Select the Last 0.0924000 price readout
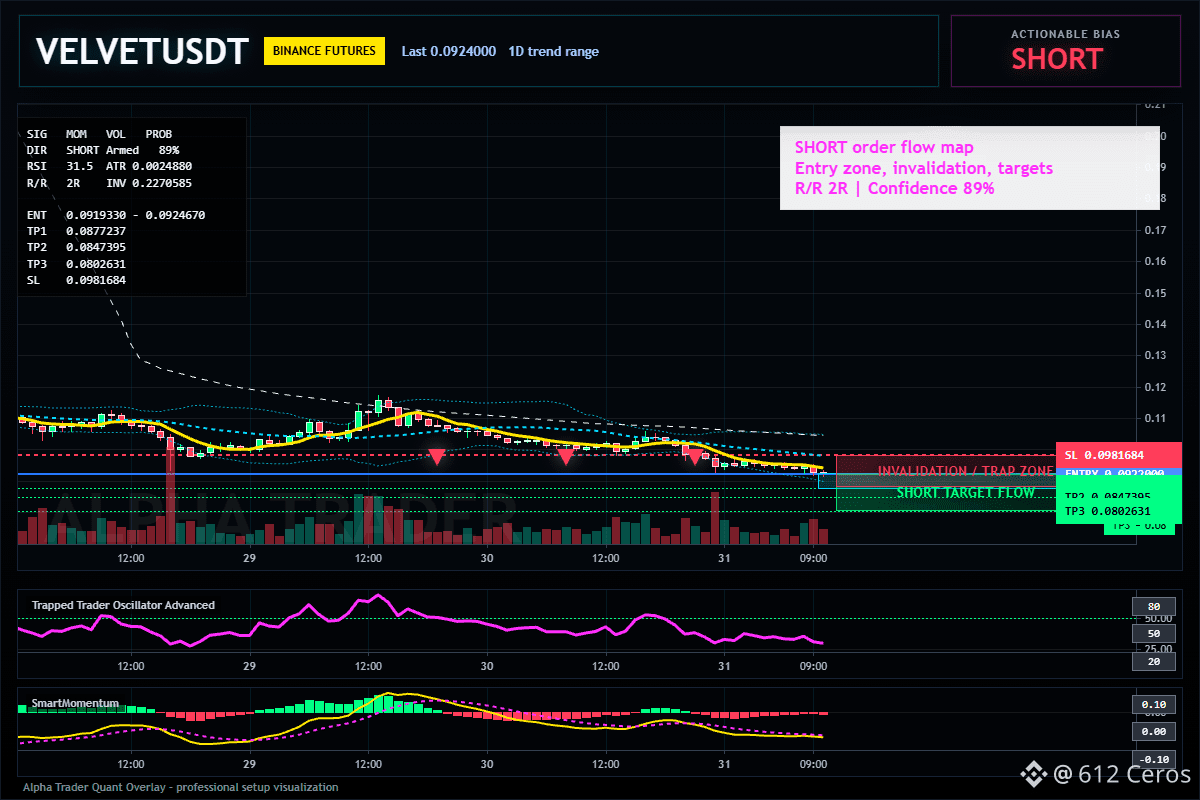This screenshot has height=800, width=1200. click(448, 51)
